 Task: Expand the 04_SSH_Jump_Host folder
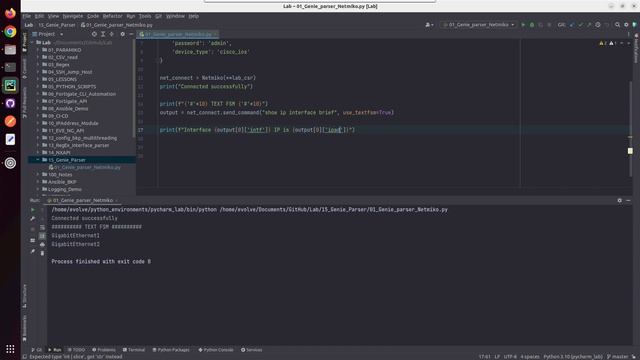coord(38,72)
